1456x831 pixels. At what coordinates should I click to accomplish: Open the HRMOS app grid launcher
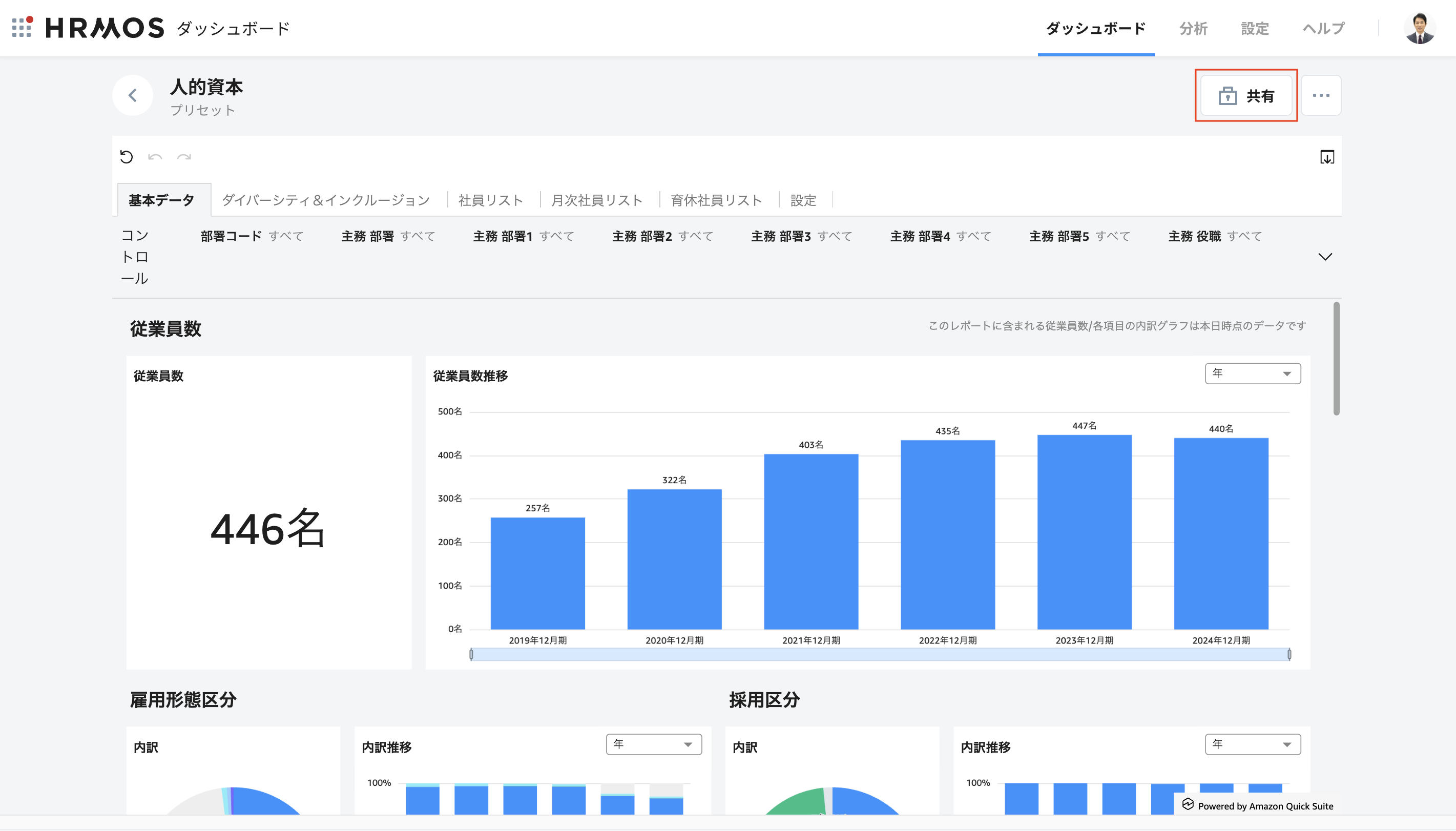click(22, 27)
